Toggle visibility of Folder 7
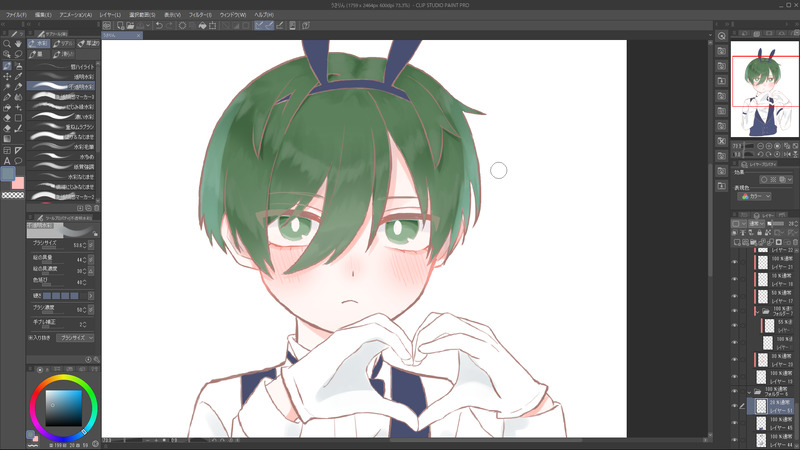 click(x=734, y=311)
